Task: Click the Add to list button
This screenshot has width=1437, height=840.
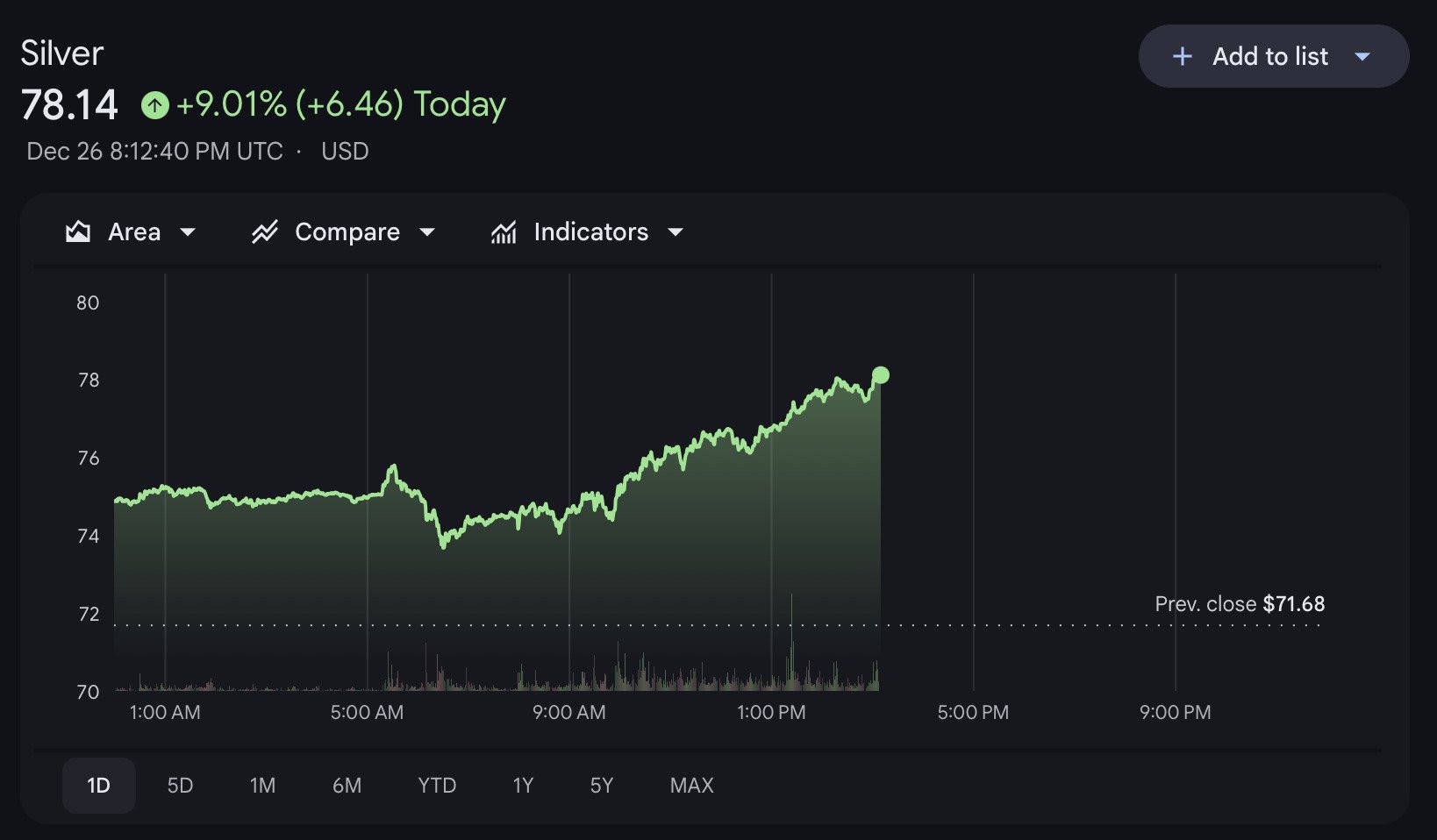Action: (1269, 56)
